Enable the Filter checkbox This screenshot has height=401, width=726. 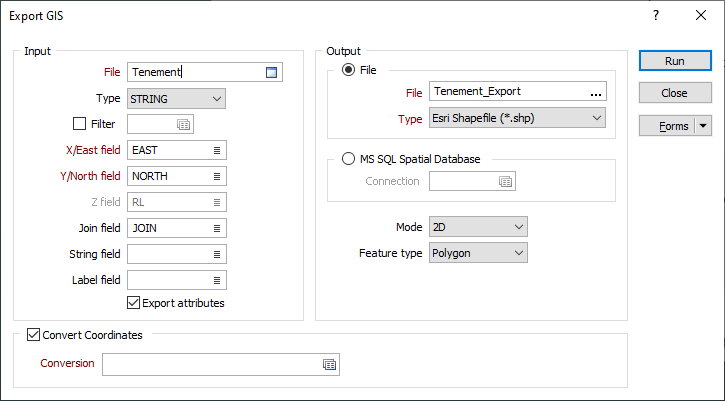(80, 124)
